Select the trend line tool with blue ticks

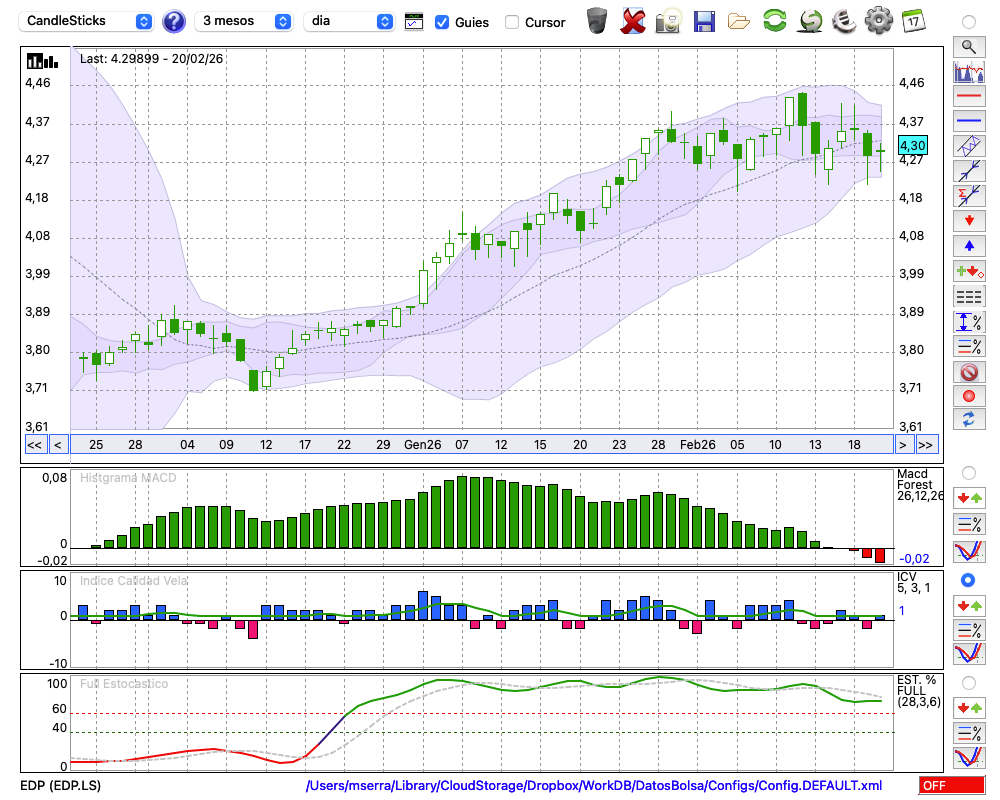(x=969, y=171)
